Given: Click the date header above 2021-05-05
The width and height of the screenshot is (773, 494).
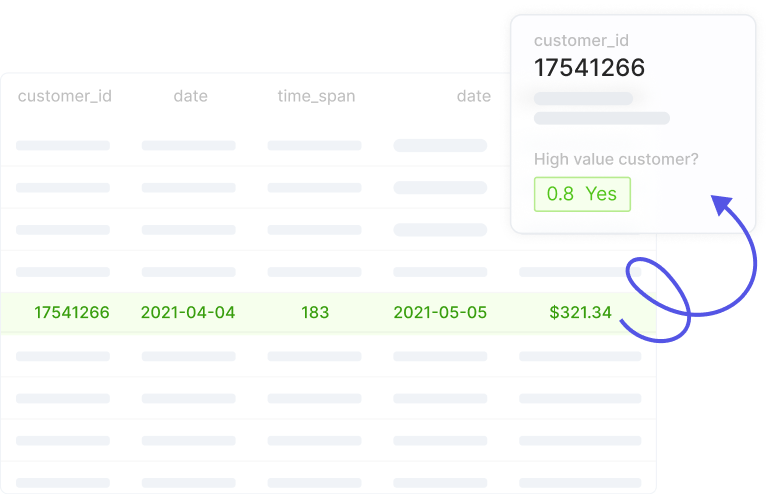Looking at the screenshot, I should [x=474, y=96].
